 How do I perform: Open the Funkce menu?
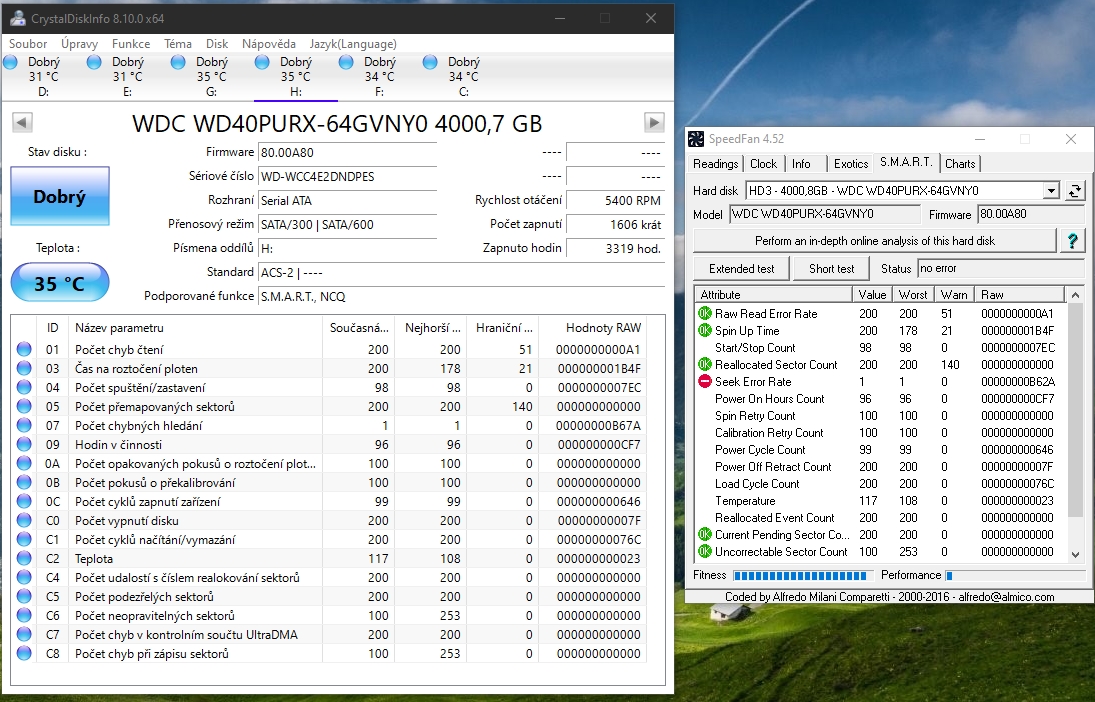(x=131, y=44)
